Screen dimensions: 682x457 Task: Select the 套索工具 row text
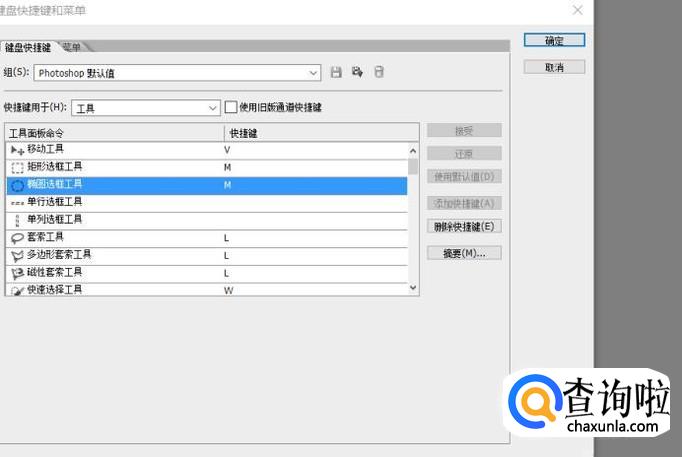tap(45, 237)
